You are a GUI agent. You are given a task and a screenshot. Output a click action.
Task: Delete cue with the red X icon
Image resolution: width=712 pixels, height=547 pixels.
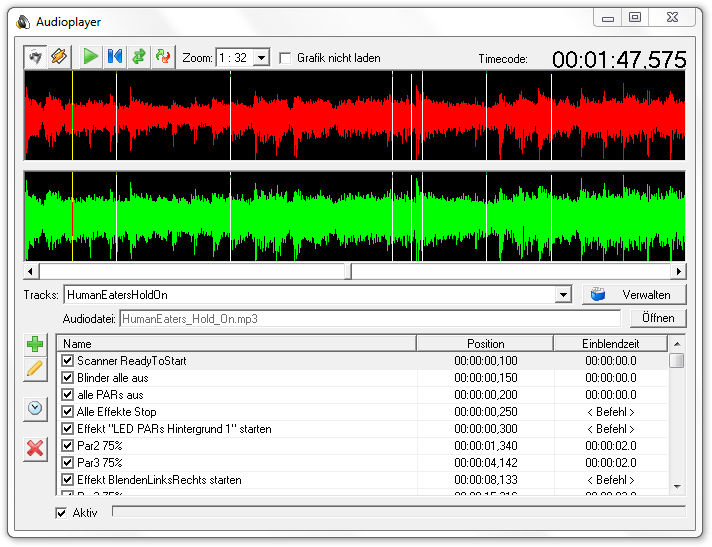[x=35, y=448]
